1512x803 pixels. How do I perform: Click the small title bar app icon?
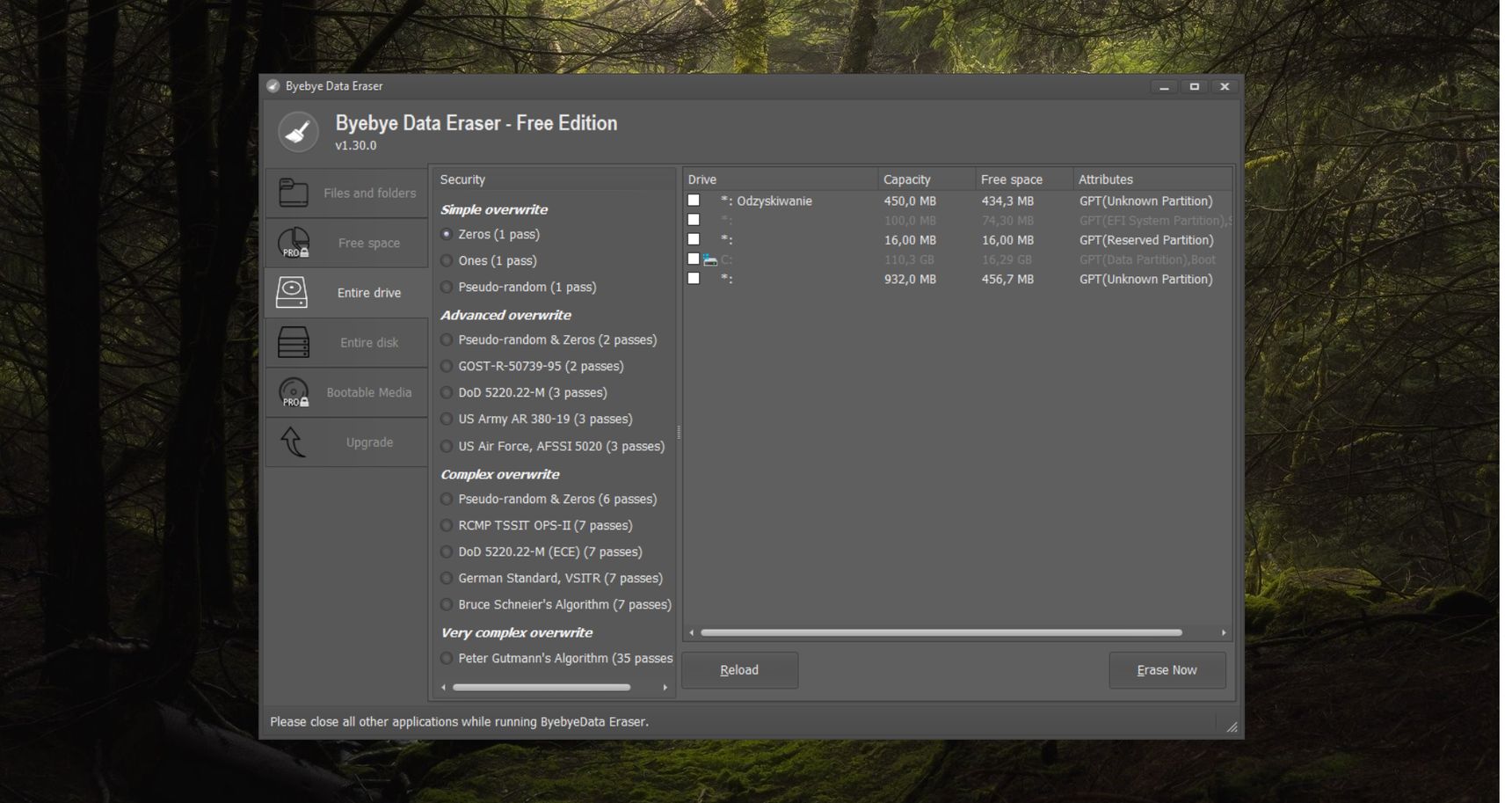(x=273, y=86)
